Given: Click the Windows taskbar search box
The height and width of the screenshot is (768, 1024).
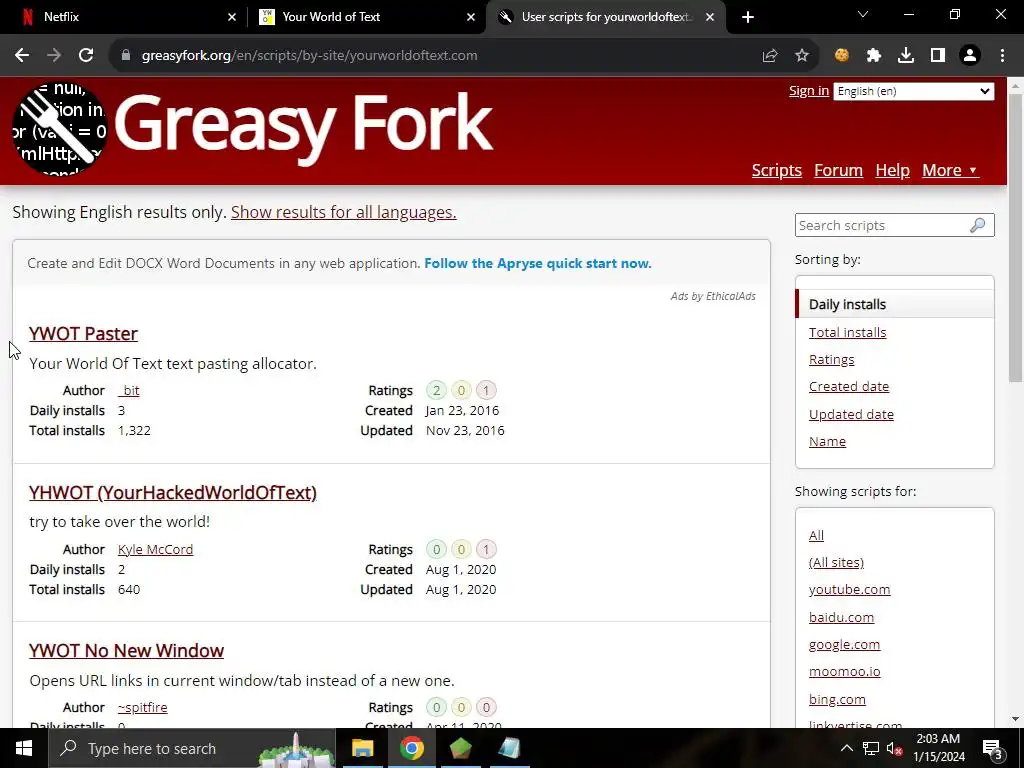Looking at the screenshot, I should pyautogui.click(x=192, y=748).
